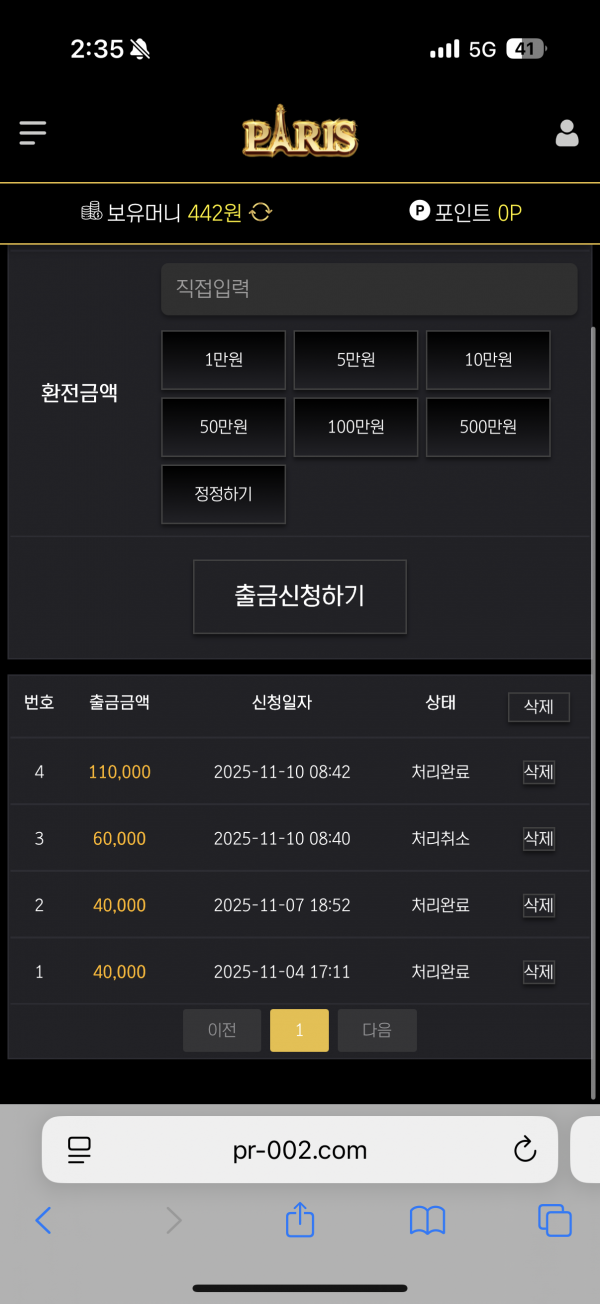Tap the user profile icon
Viewport: 600px width, 1304px height.
point(567,133)
